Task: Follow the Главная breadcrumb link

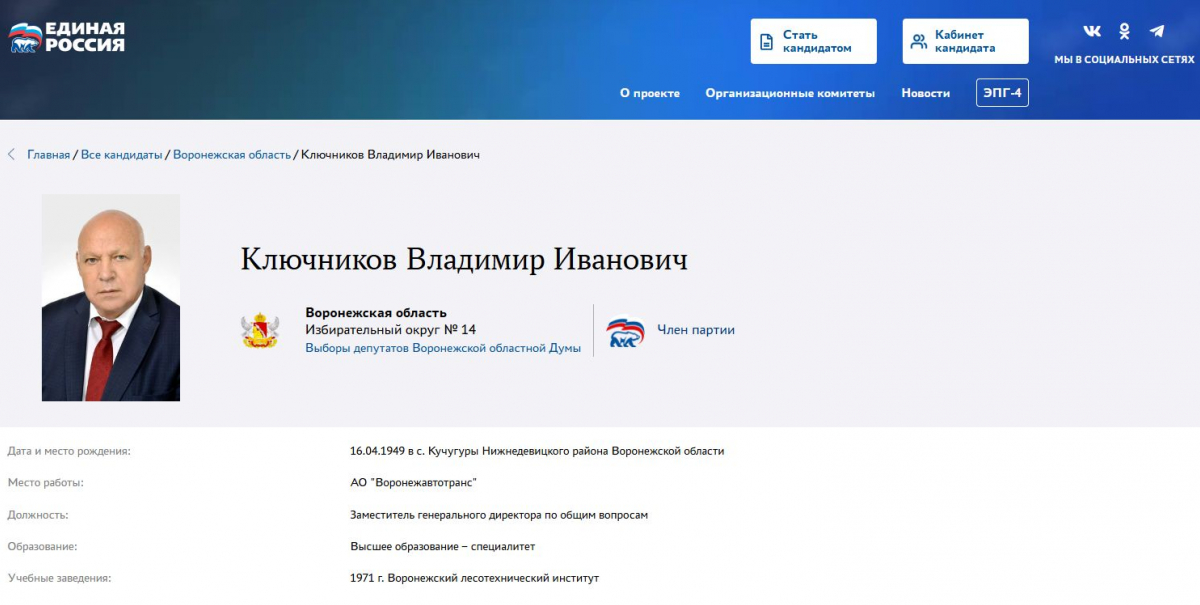Action: (49, 155)
